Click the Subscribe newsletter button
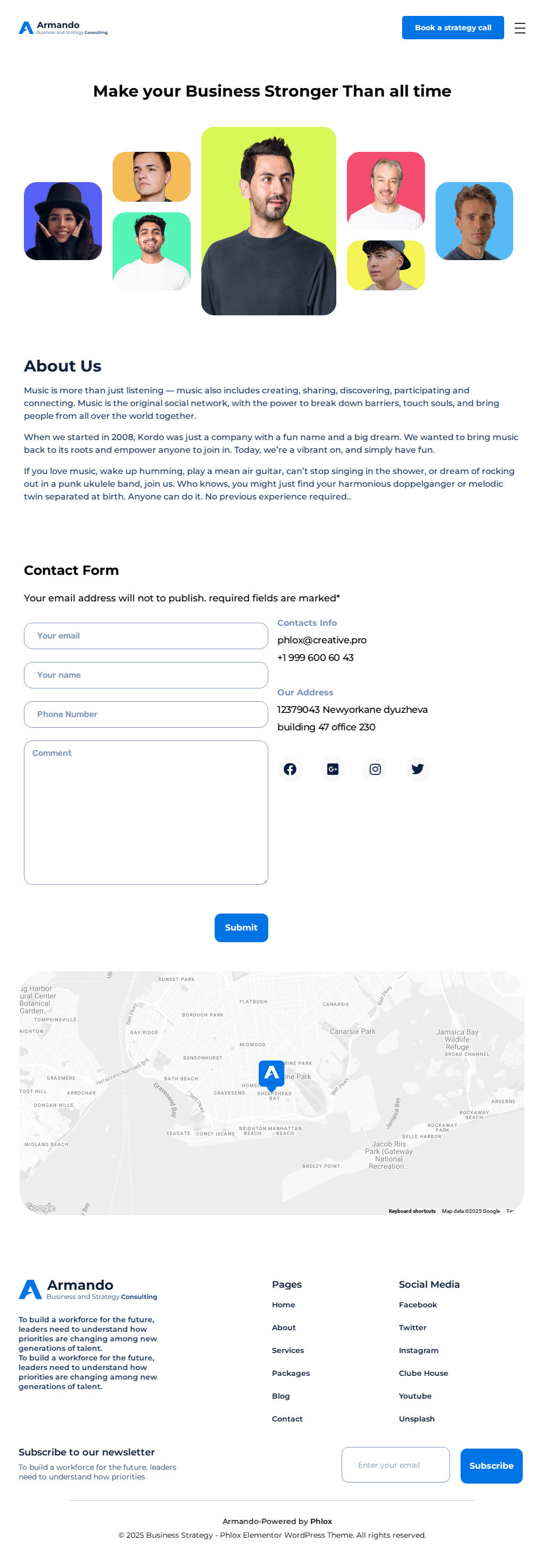544x1568 pixels. tap(490, 1465)
